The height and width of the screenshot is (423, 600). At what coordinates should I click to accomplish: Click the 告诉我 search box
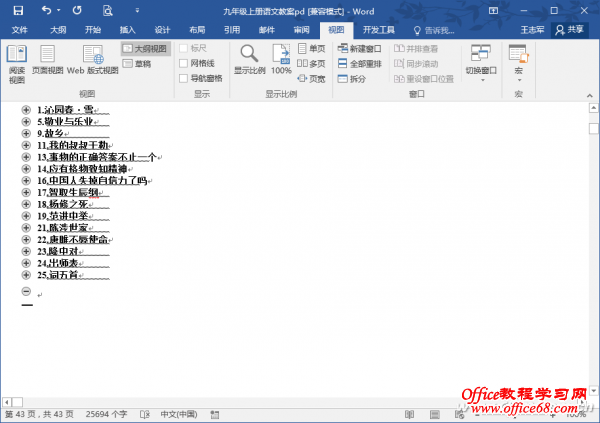click(x=434, y=30)
